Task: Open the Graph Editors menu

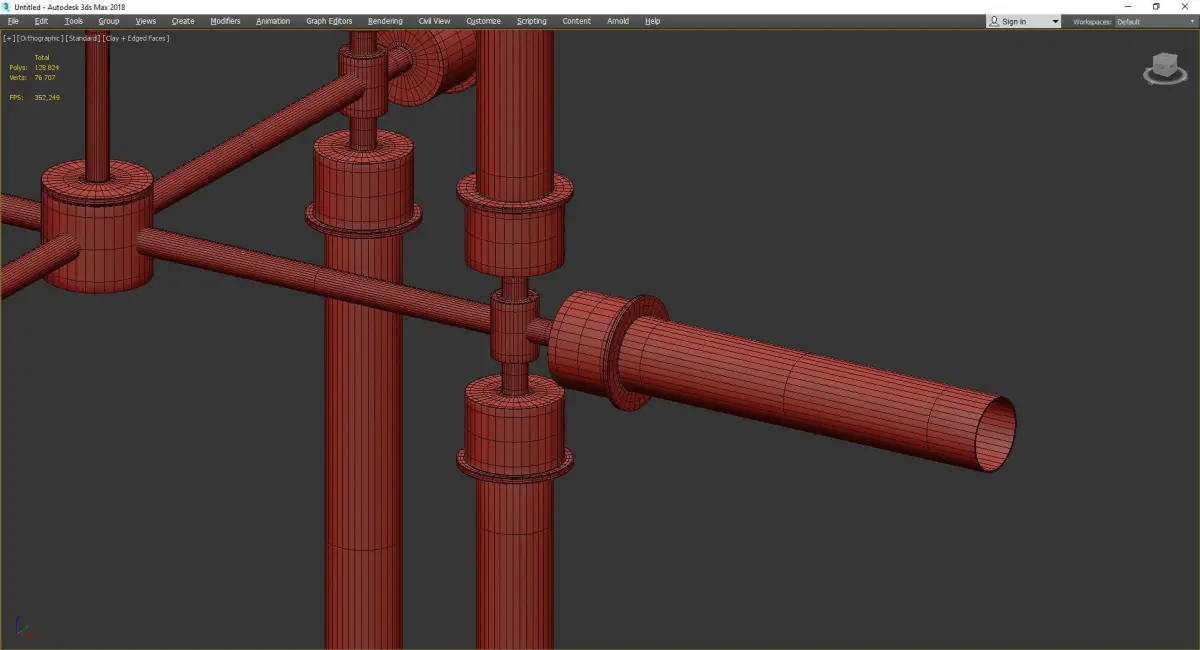Action: [x=329, y=21]
